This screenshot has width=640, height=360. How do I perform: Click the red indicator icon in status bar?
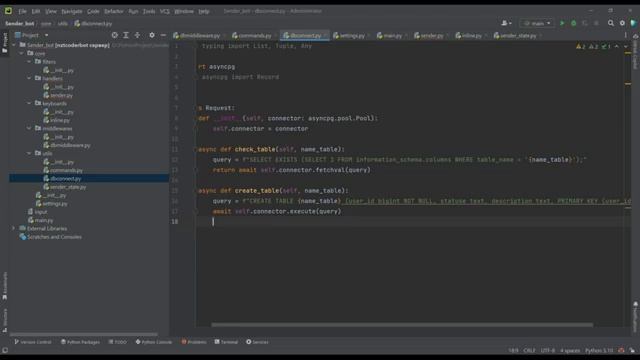(621, 351)
